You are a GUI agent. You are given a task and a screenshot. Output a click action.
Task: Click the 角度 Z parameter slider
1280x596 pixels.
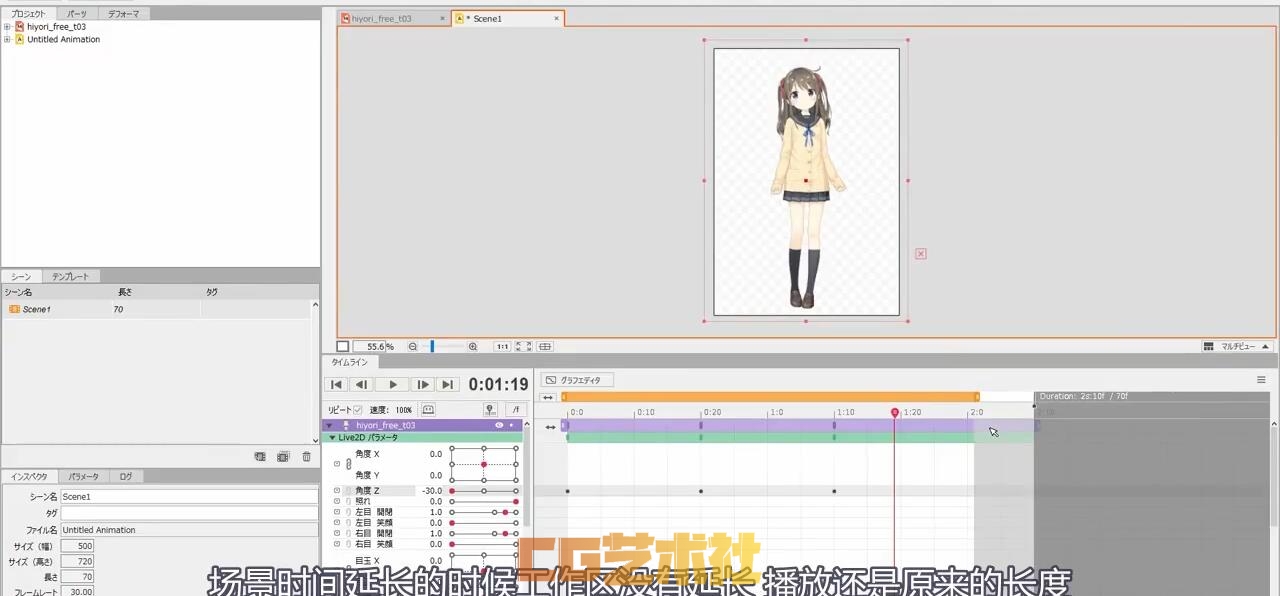click(484, 491)
